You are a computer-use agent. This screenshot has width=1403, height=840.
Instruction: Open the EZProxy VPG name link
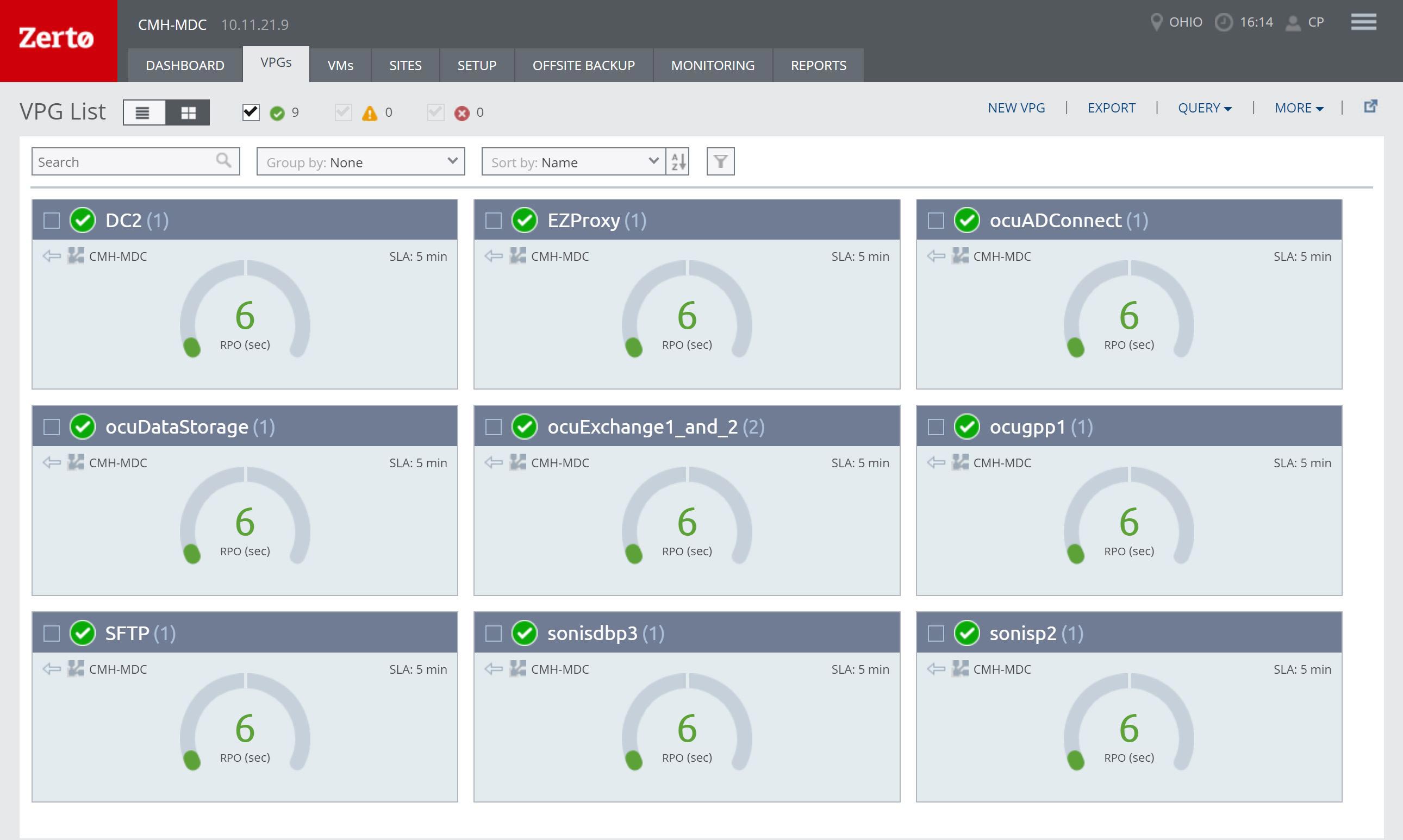tap(584, 220)
